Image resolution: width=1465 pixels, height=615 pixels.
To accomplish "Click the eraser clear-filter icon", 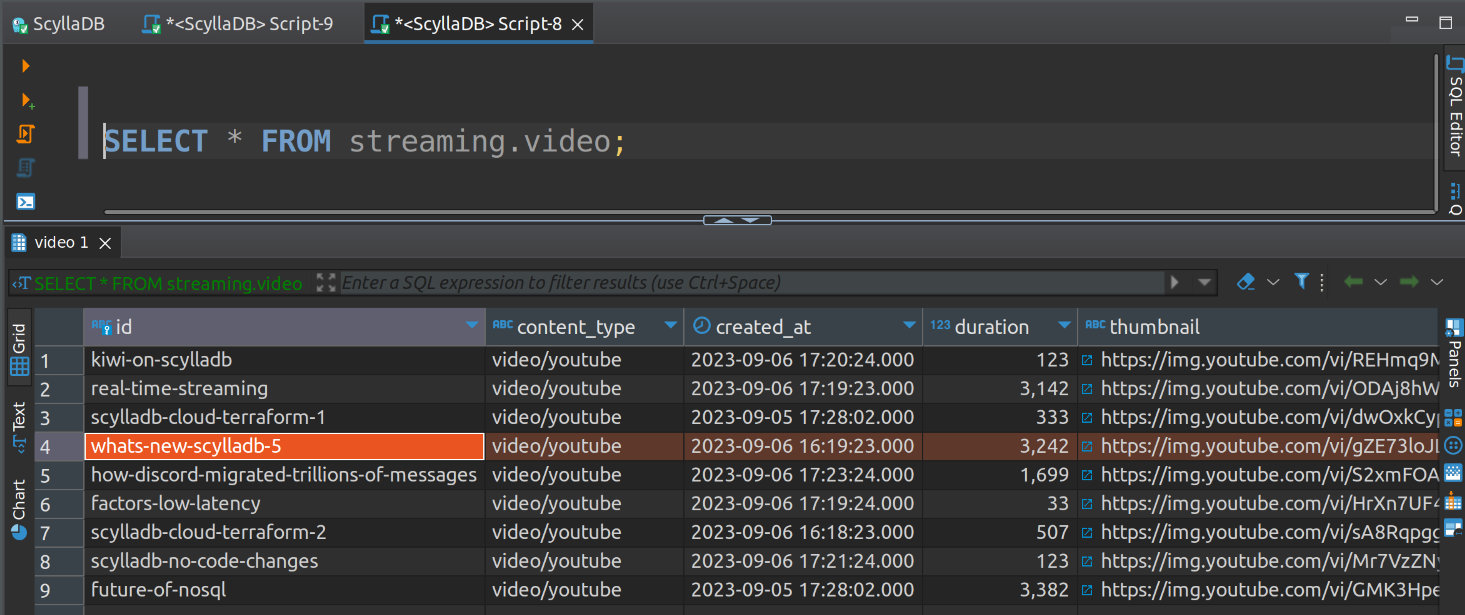I will 1245,282.
